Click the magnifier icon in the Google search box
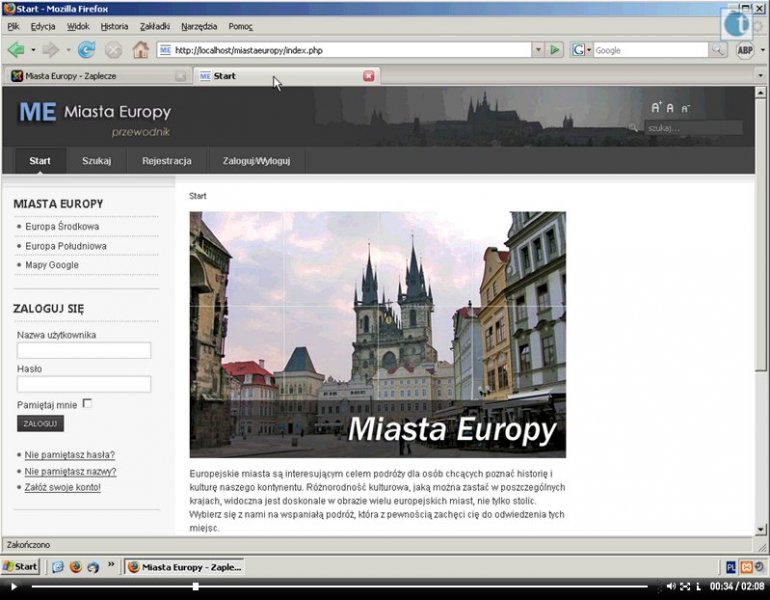 pyautogui.click(x=718, y=49)
